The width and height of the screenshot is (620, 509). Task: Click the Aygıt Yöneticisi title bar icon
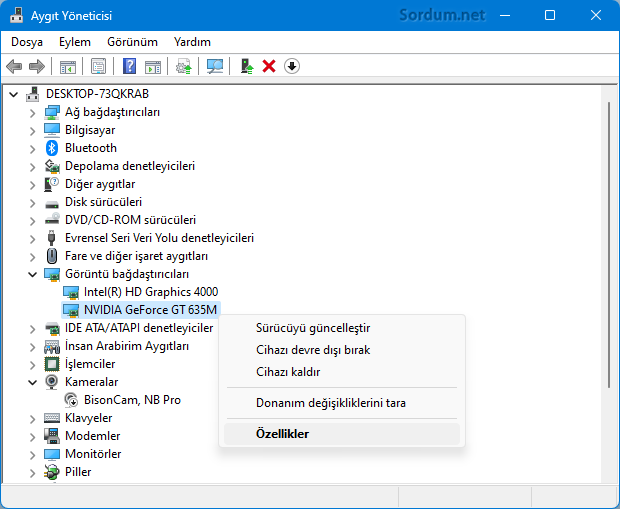17,15
